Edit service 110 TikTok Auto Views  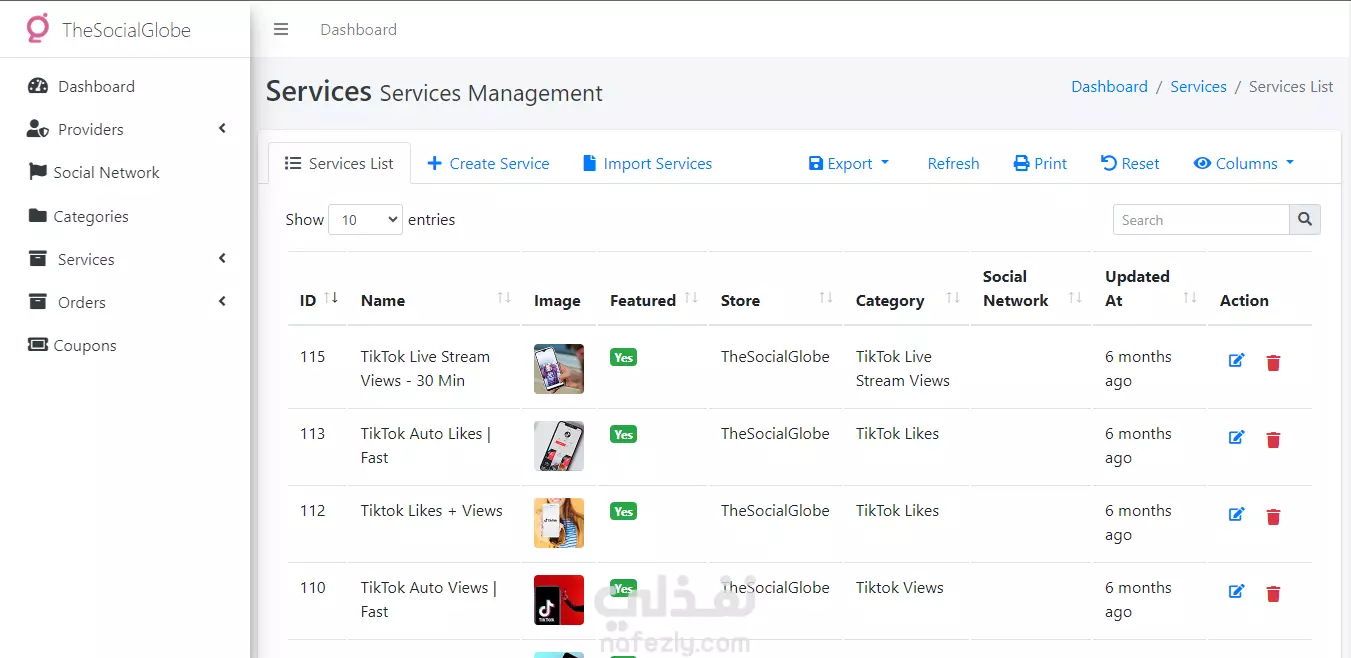click(1236, 592)
